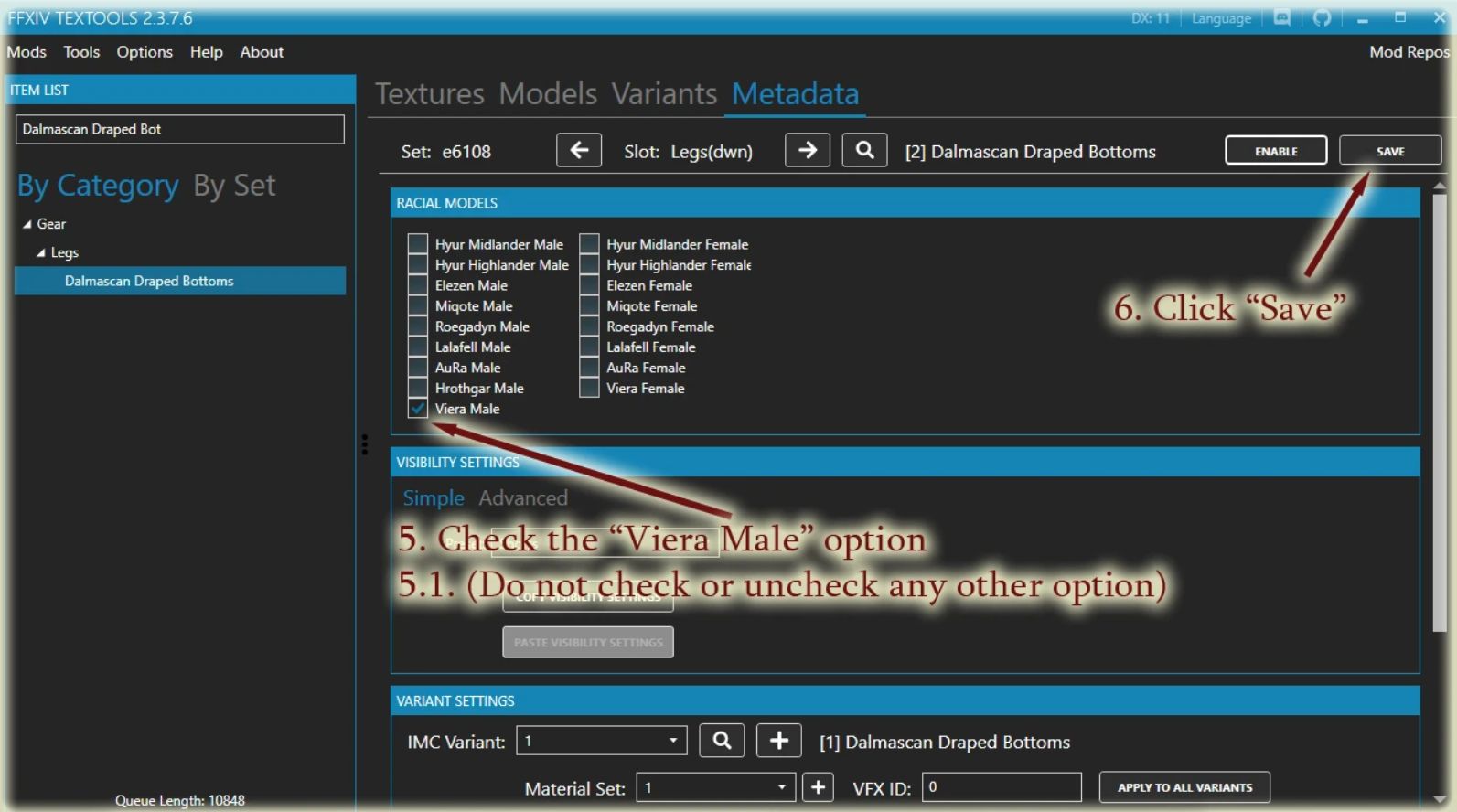Open the About menu
This screenshot has height=812, width=1457.
[x=262, y=52]
